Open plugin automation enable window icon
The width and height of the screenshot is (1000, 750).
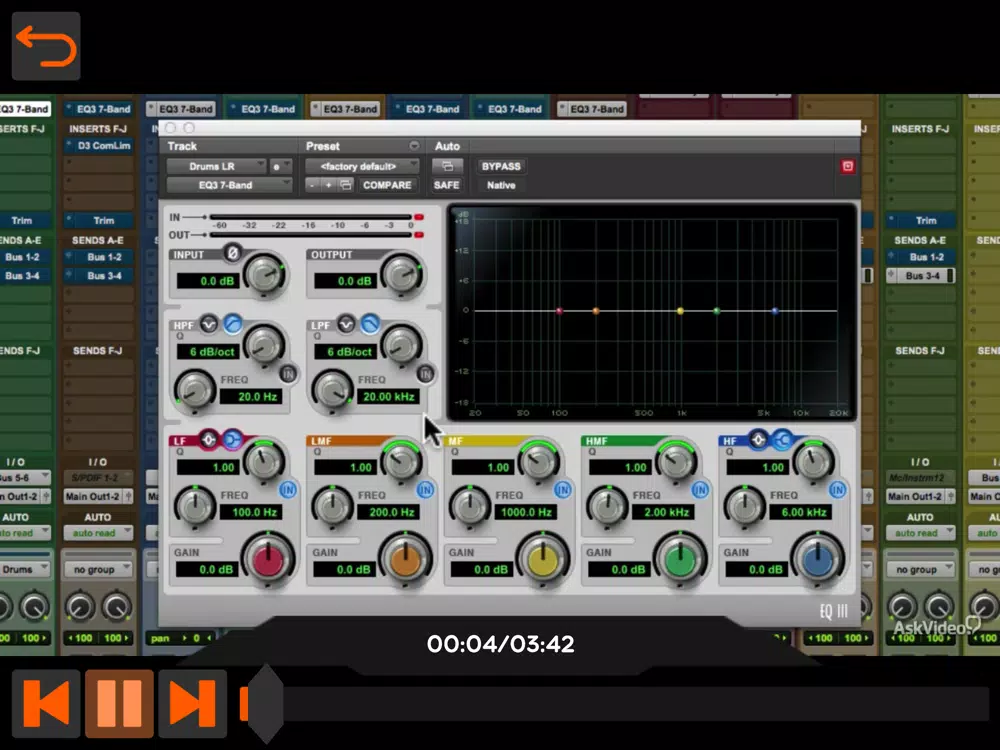447,166
